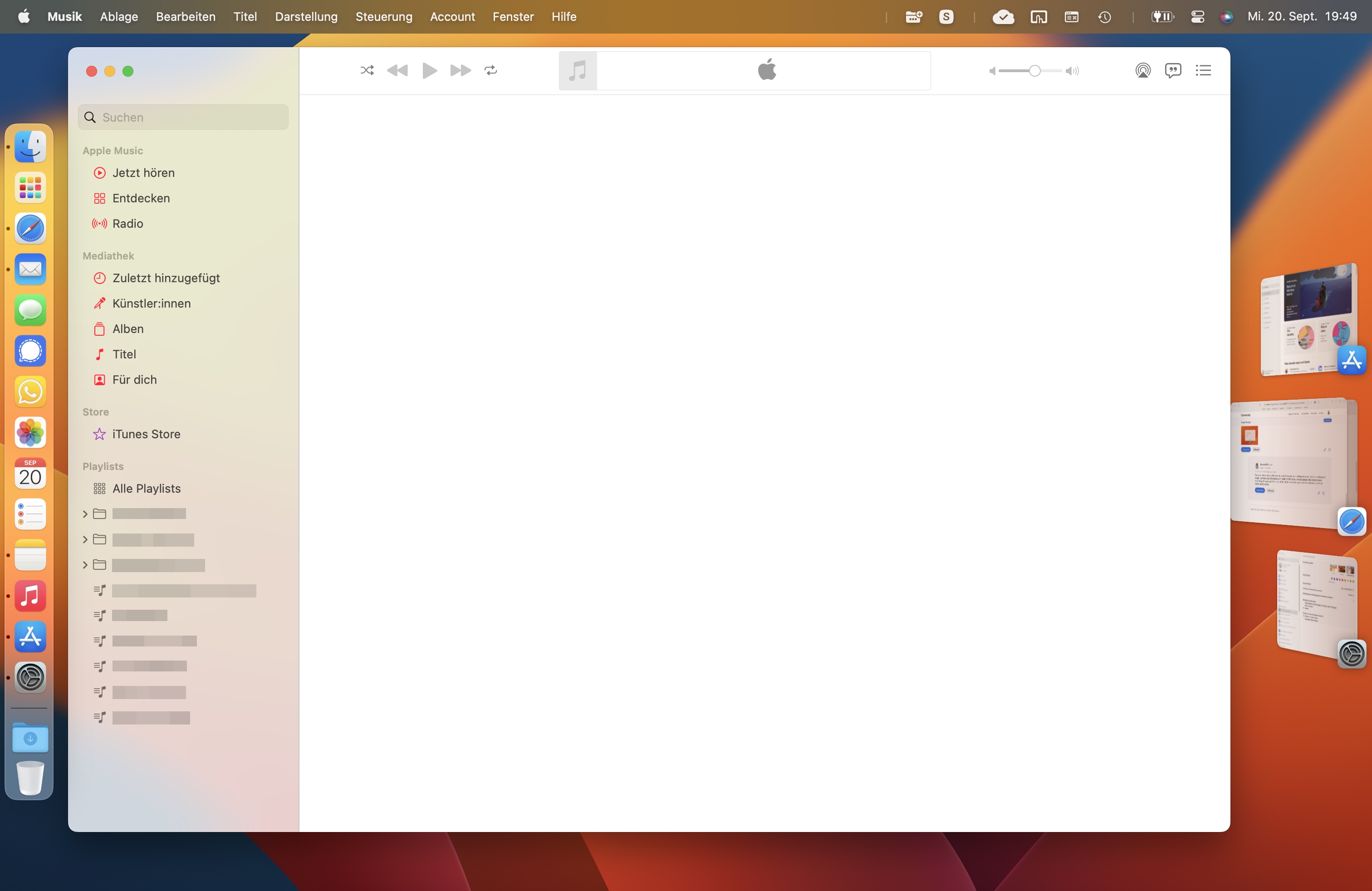Go to previous track
This screenshot has height=891, width=1372.
tap(397, 70)
